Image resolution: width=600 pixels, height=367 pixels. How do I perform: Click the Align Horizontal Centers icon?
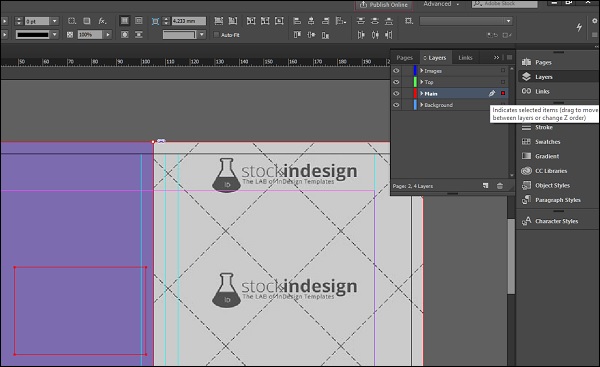click(311, 21)
